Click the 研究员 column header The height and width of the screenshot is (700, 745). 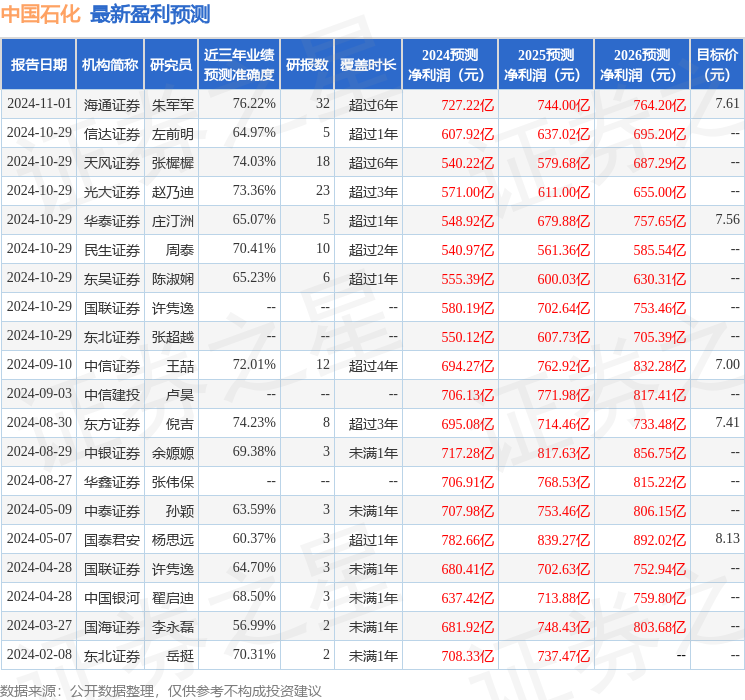(171, 65)
